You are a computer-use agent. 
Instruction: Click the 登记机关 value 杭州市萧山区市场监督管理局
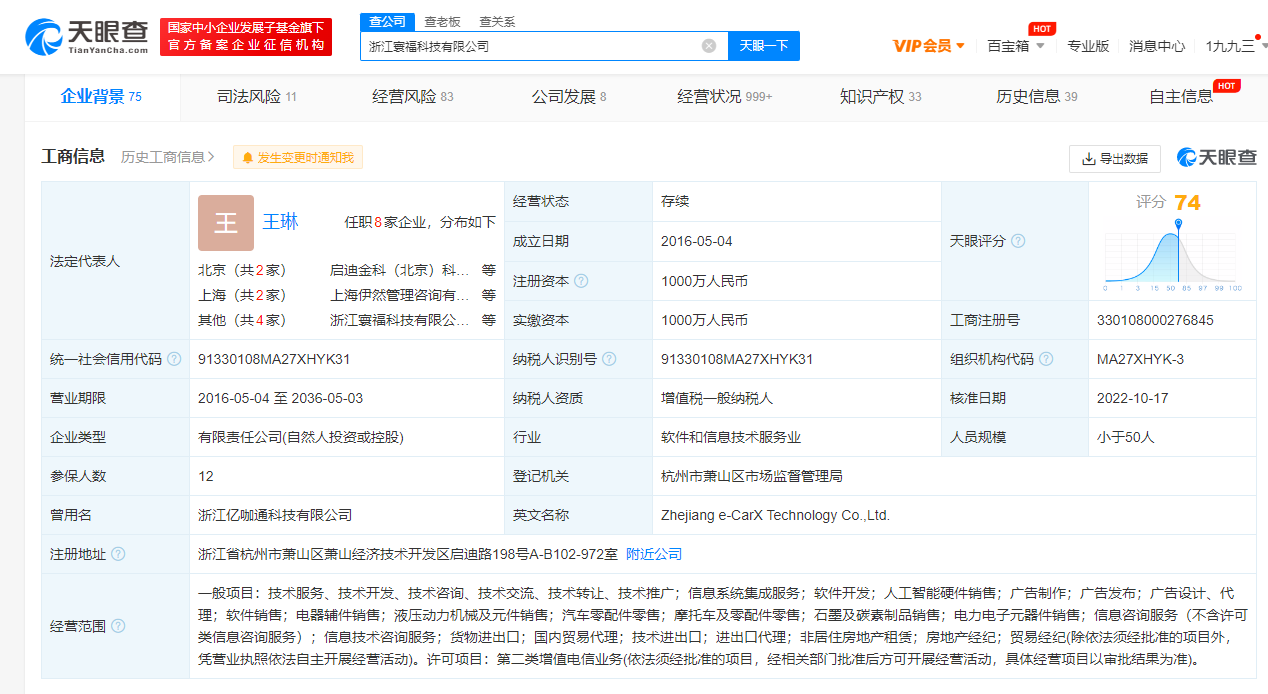point(752,476)
